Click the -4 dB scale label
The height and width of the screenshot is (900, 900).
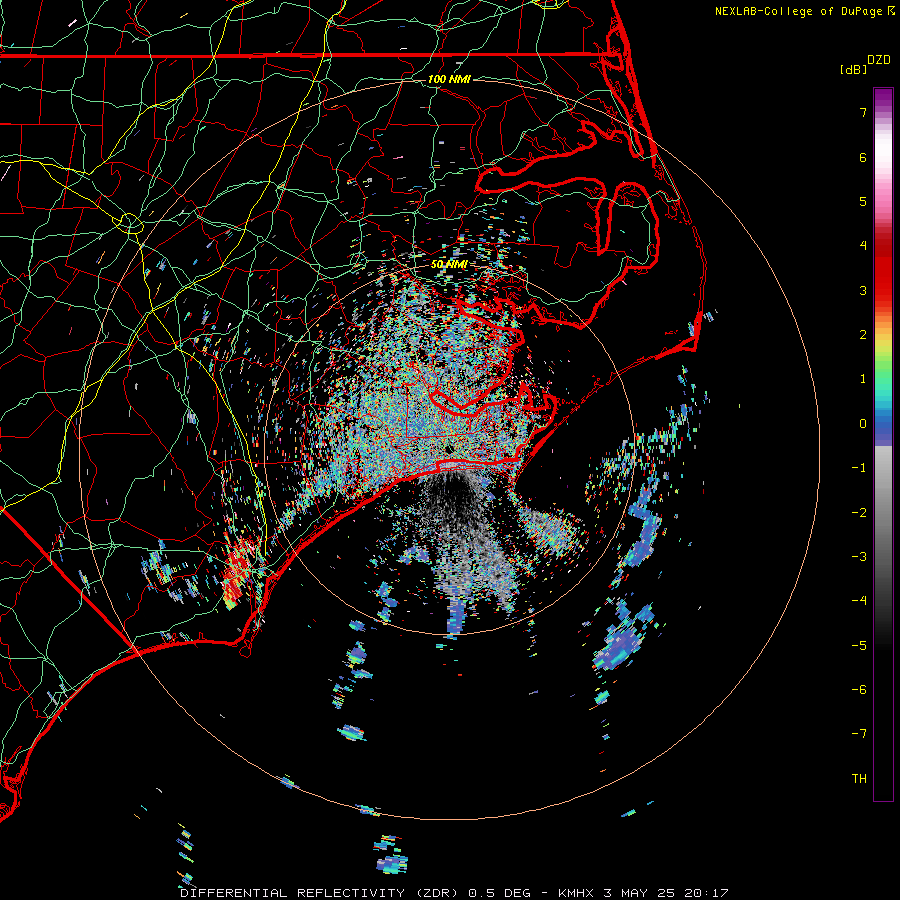point(859,601)
